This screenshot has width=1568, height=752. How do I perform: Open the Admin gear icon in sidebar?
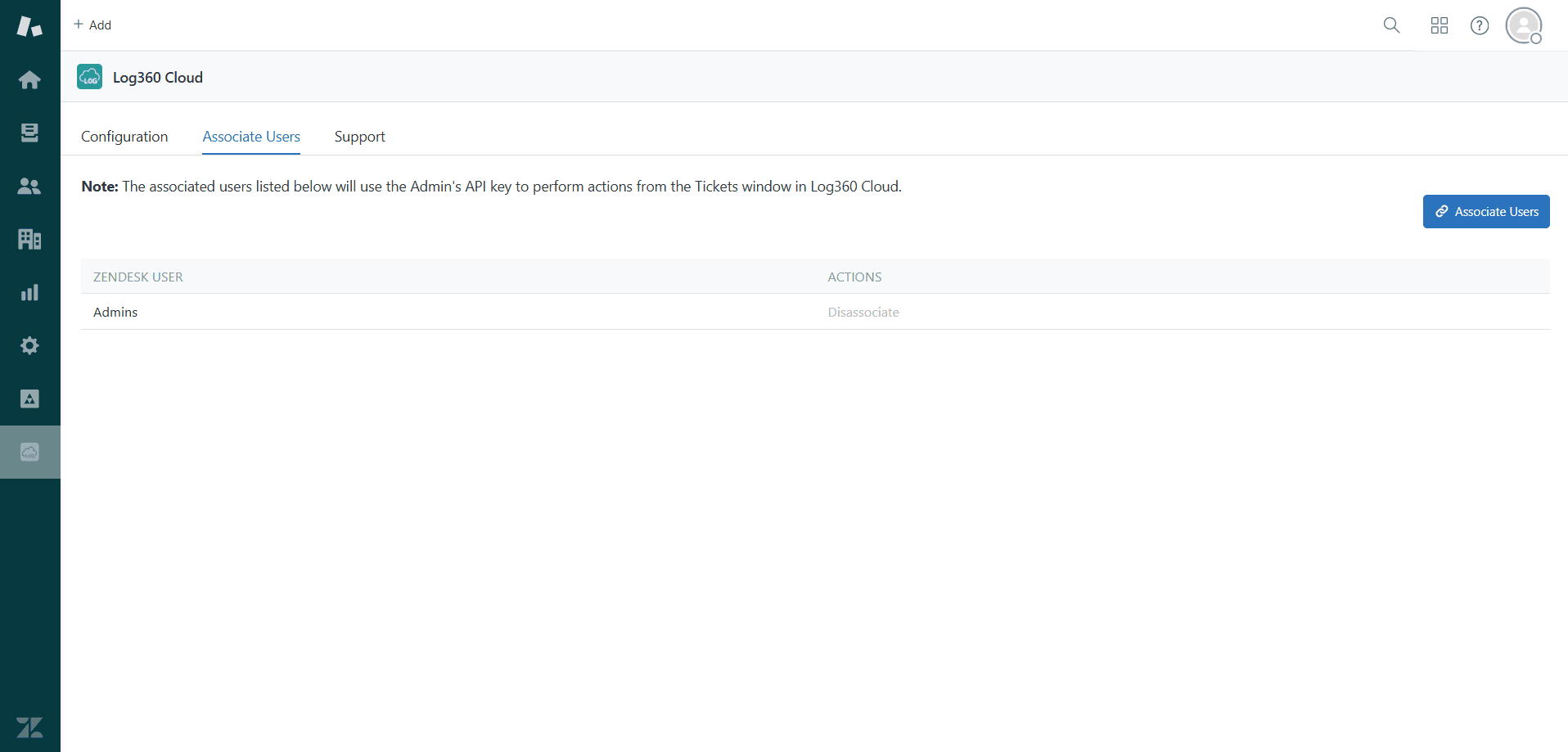click(x=29, y=345)
